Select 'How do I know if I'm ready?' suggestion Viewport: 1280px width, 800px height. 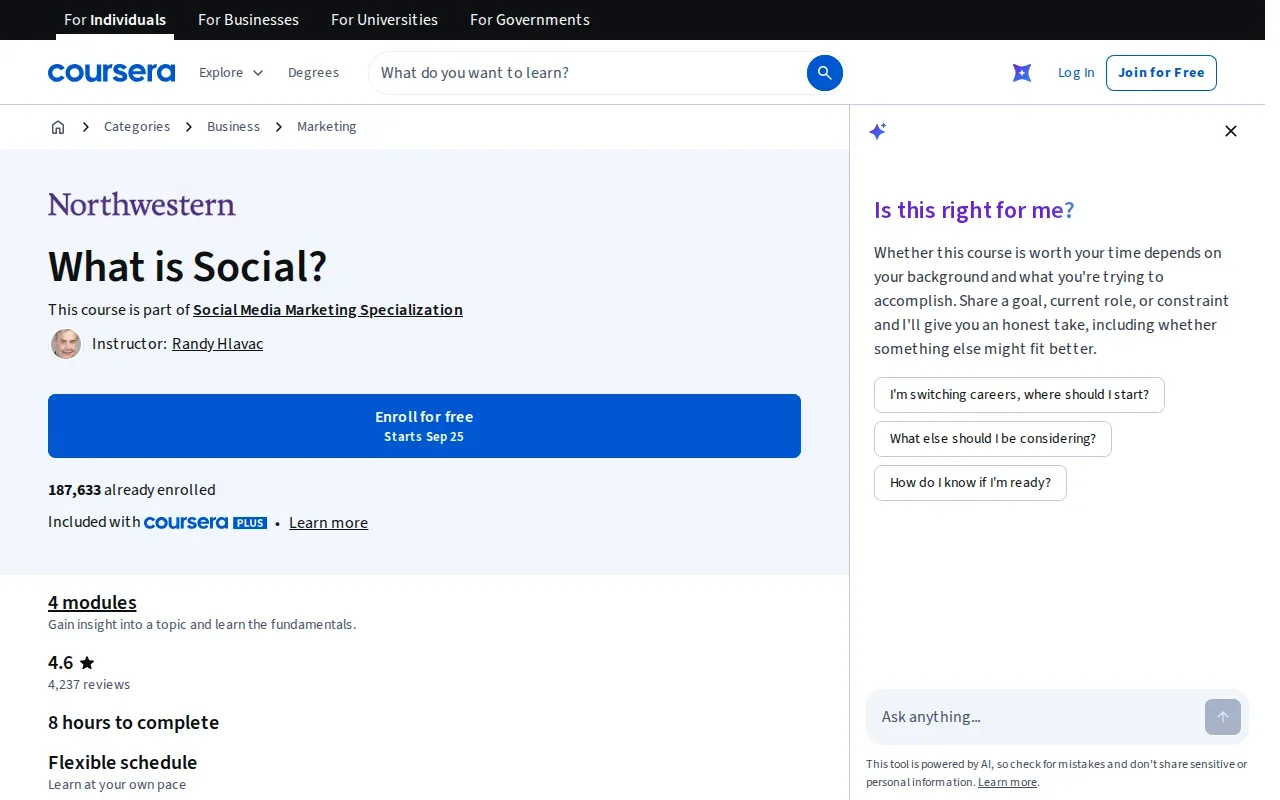coord(970,483)
